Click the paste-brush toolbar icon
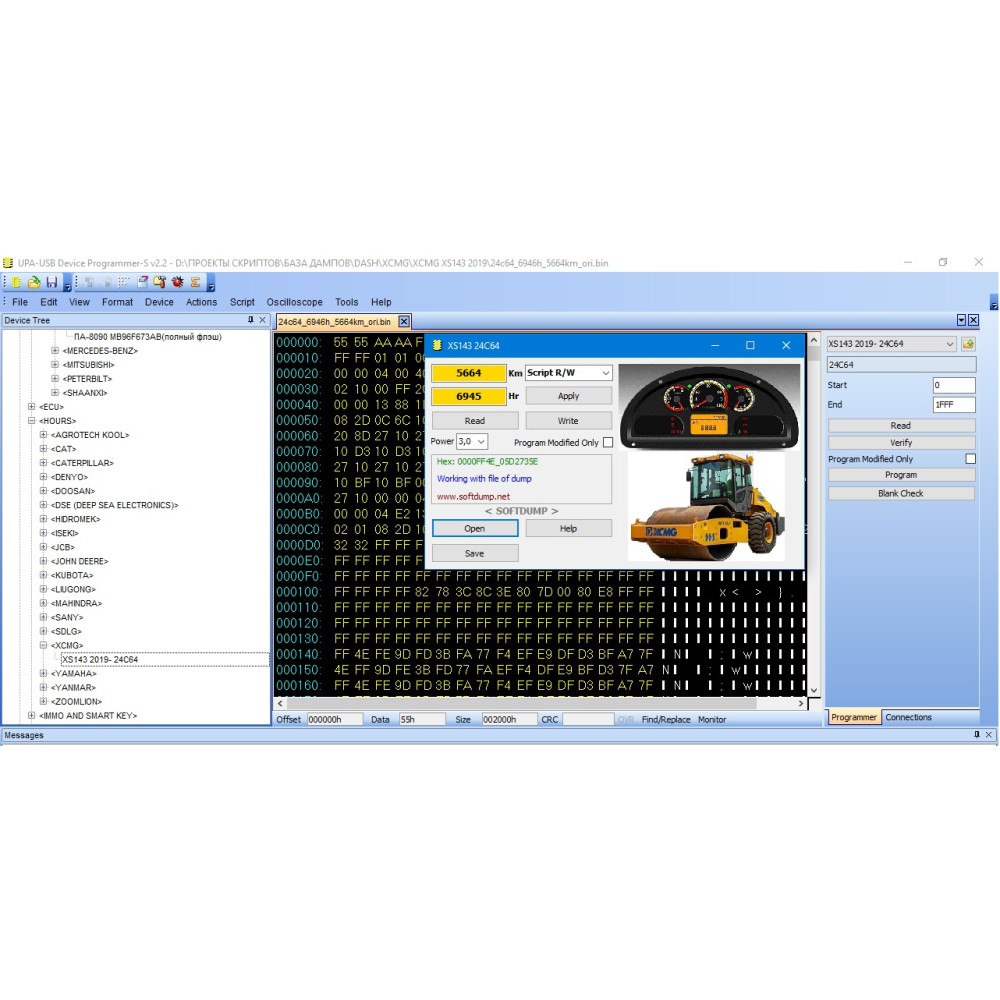The image size is (1000, 1000). click(160, 282)
